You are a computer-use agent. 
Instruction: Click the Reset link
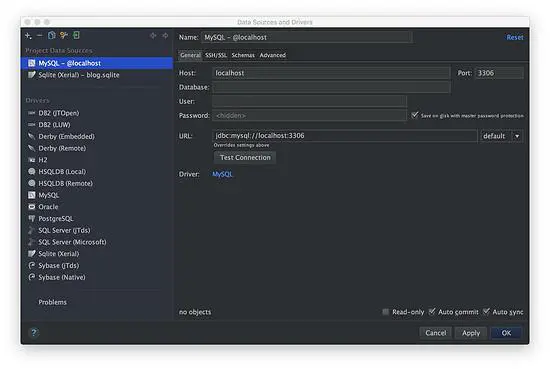tap(515, 37)
